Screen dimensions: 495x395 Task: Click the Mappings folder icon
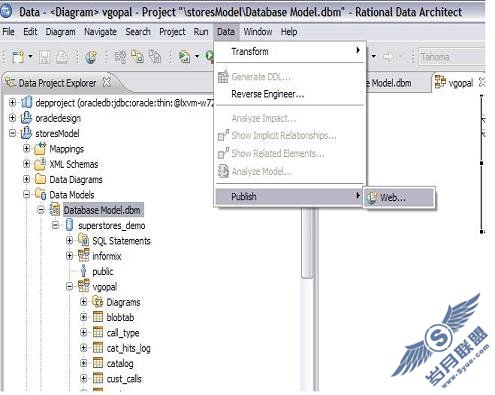(x=40, y=148)
